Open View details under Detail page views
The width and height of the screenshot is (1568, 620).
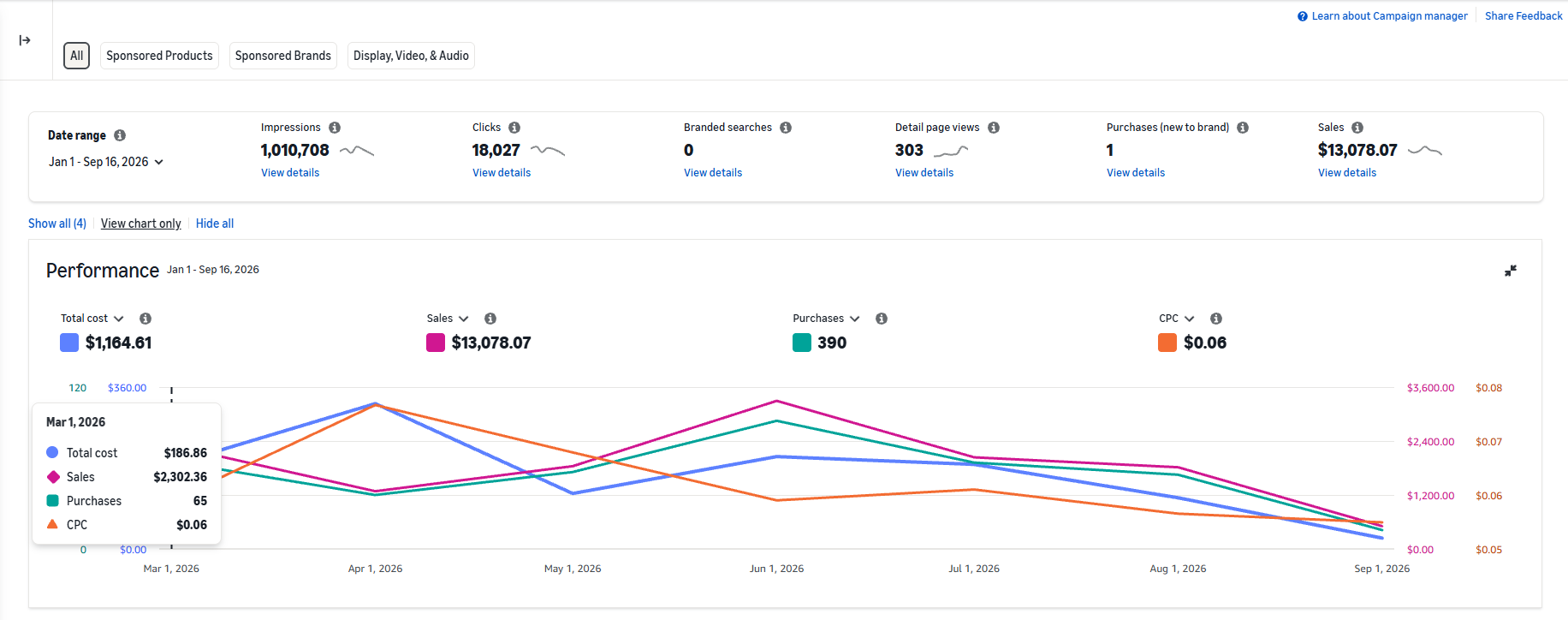924,173
